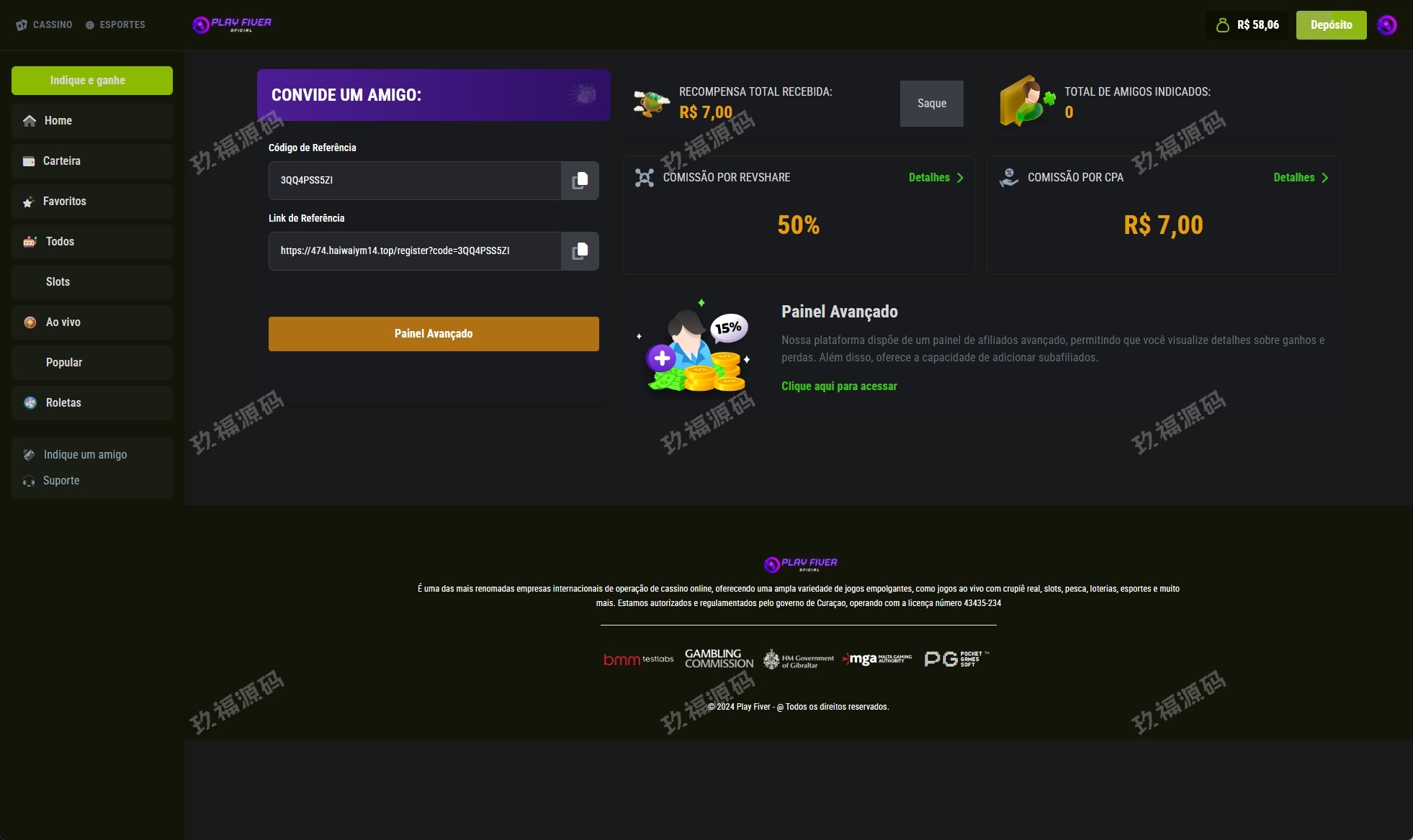
Task: Expand Detalhes for Comissão por CPA
Action: pyautogui.click(x=1301, y=178)
